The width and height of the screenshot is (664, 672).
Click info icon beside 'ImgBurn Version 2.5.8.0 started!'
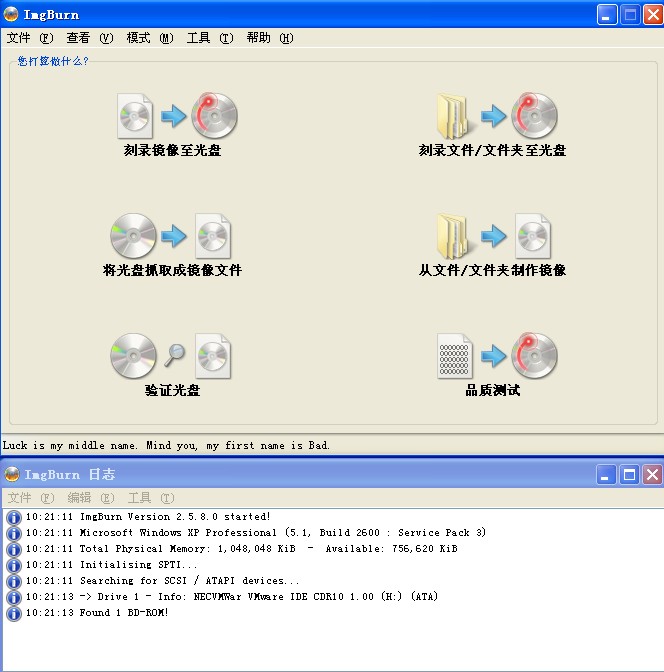pyautogui.click(x=14, y=518)
